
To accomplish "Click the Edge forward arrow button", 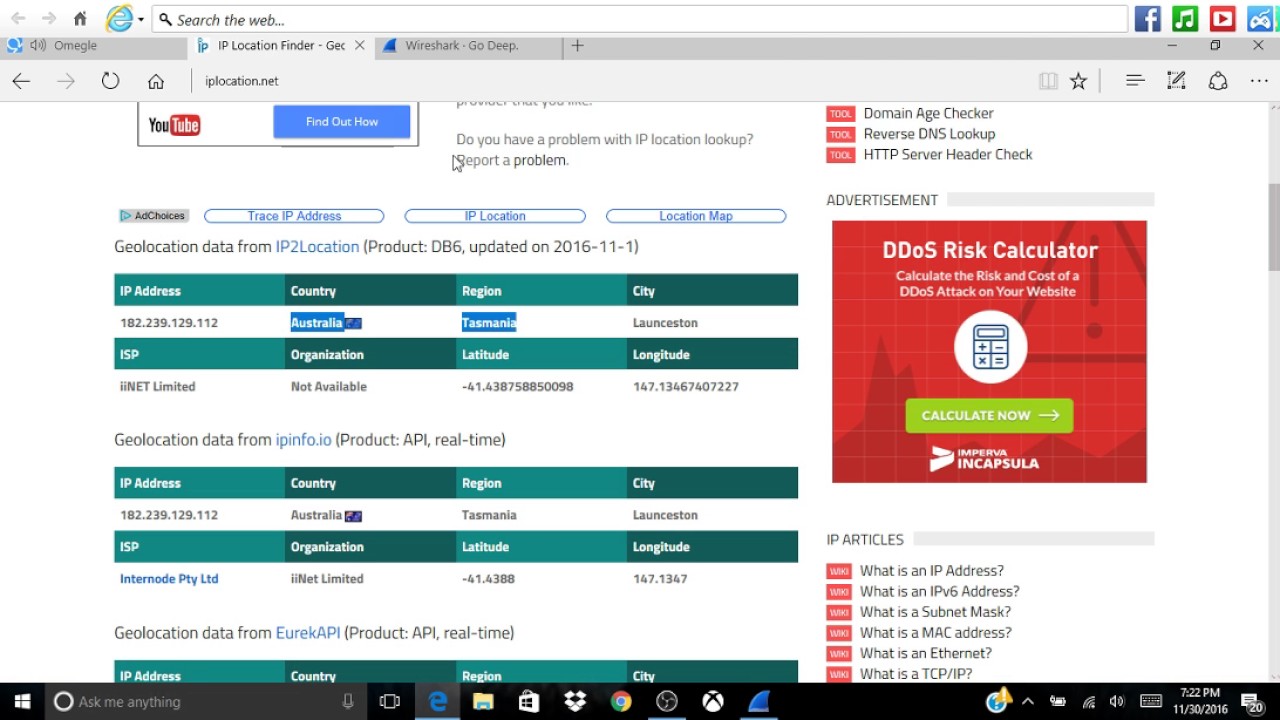I will 66,81.
